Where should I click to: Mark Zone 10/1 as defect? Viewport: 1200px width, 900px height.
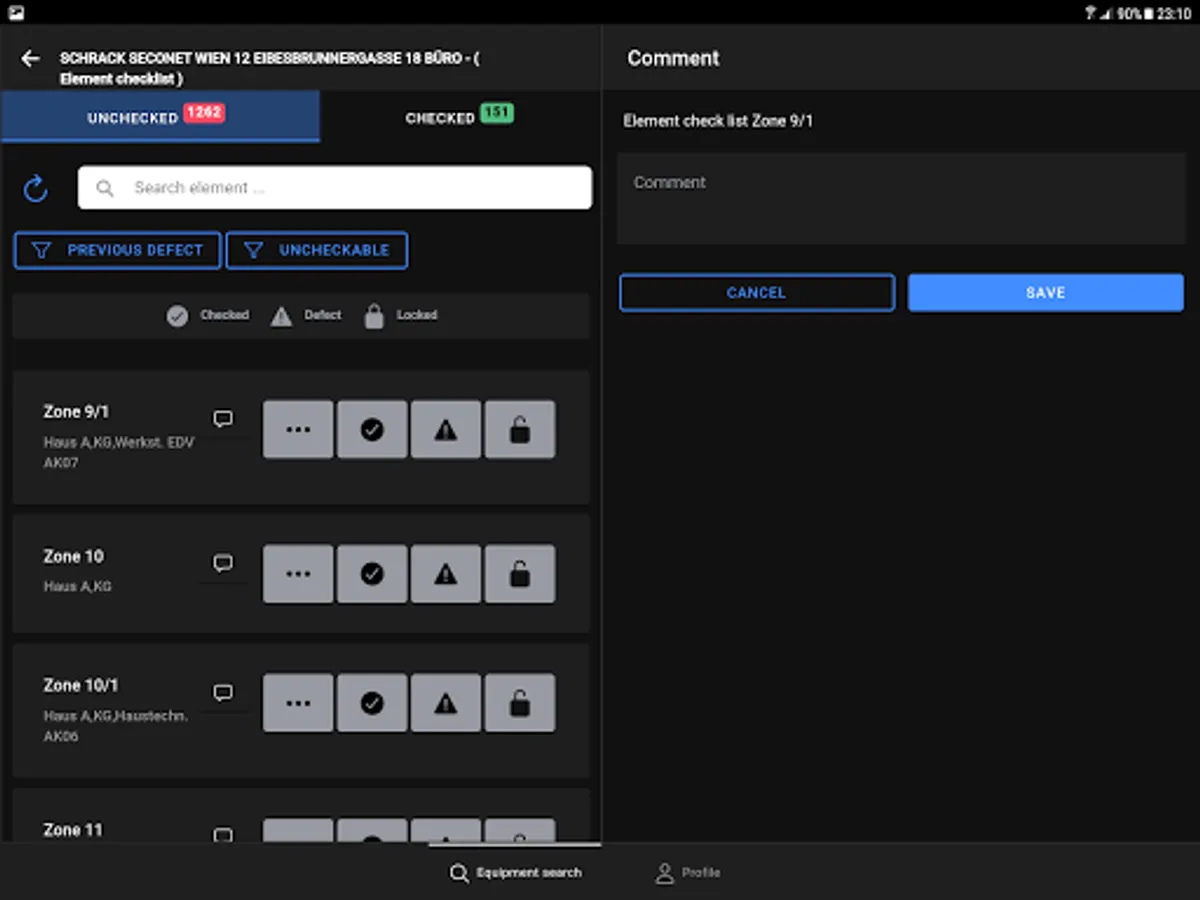point(446,703)
